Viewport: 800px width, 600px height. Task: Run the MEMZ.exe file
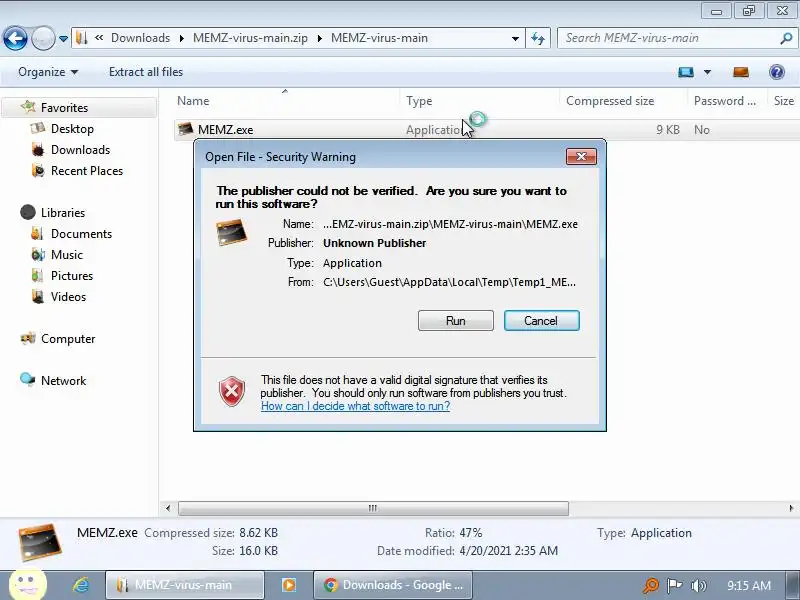(456, 320)
